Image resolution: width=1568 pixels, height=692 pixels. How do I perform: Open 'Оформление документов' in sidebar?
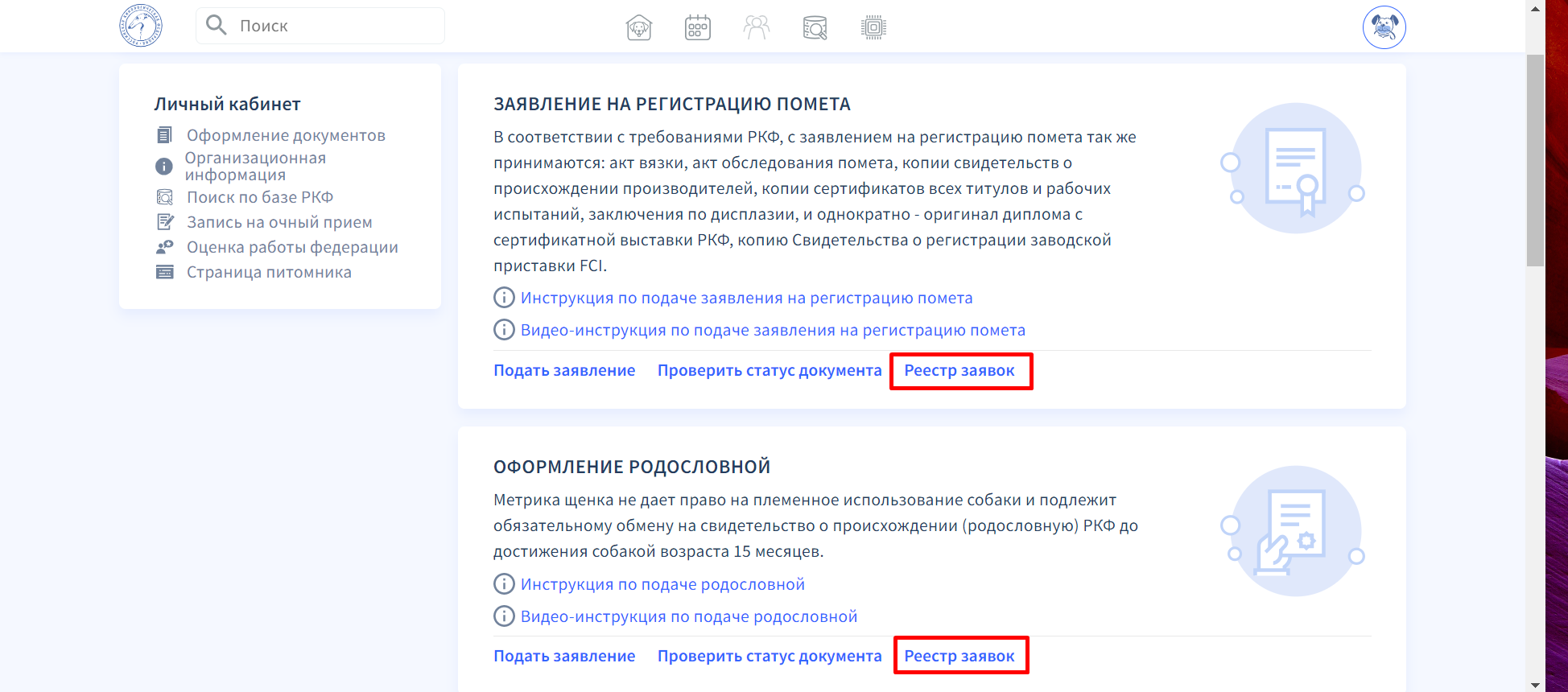286,135
